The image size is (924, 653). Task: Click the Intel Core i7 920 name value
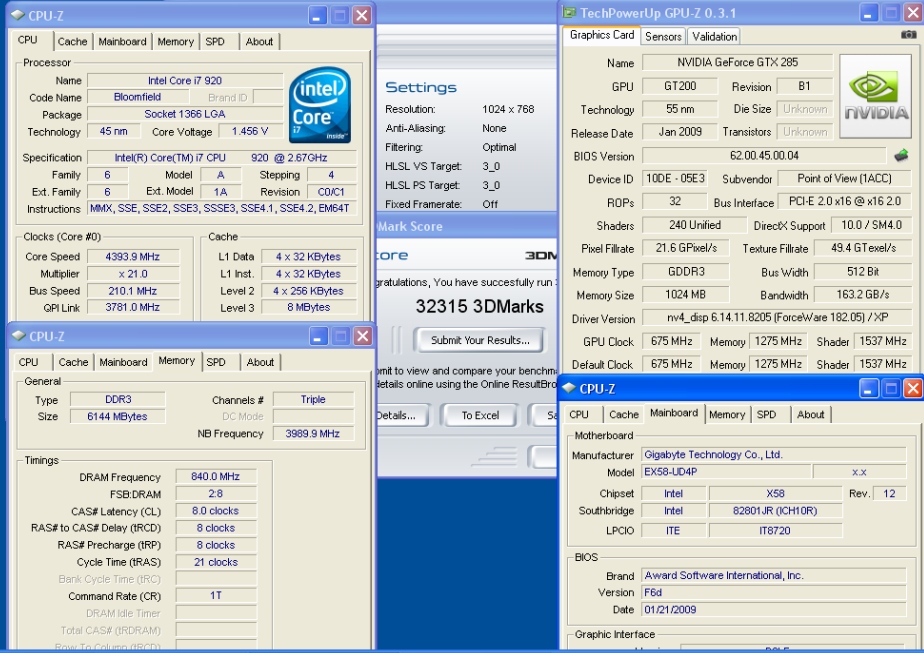tap(185, 80)
